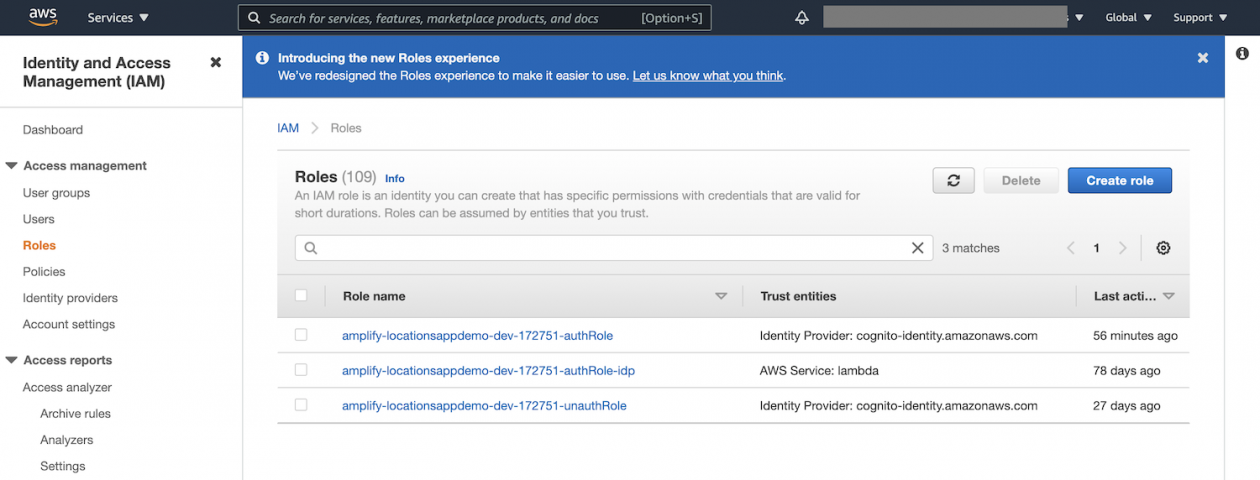Click trust entity cell of authRole row
This screenshot has width=1260, height=480.
(899, 336)
